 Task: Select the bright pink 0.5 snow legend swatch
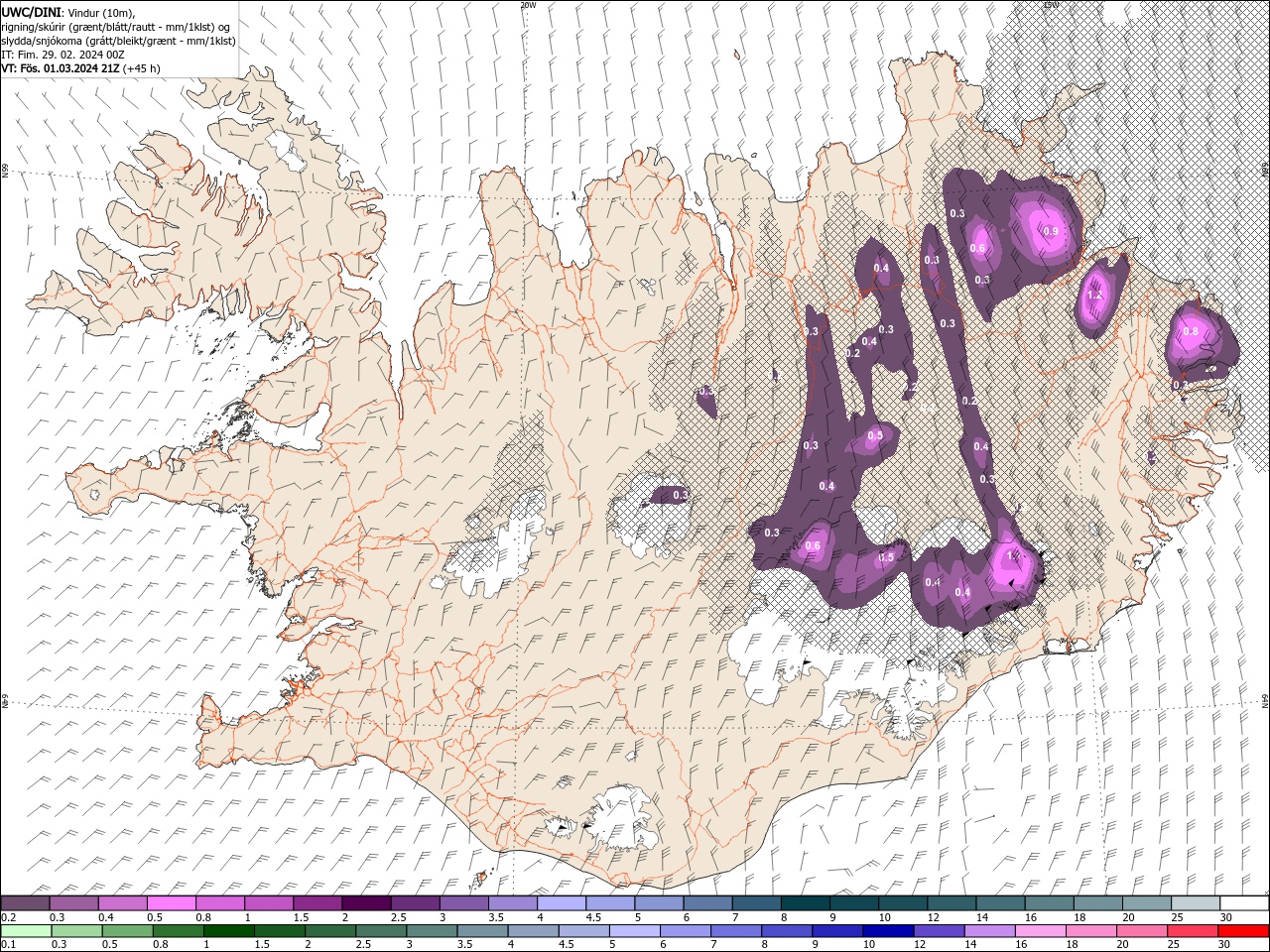click(x=172, y=902)
